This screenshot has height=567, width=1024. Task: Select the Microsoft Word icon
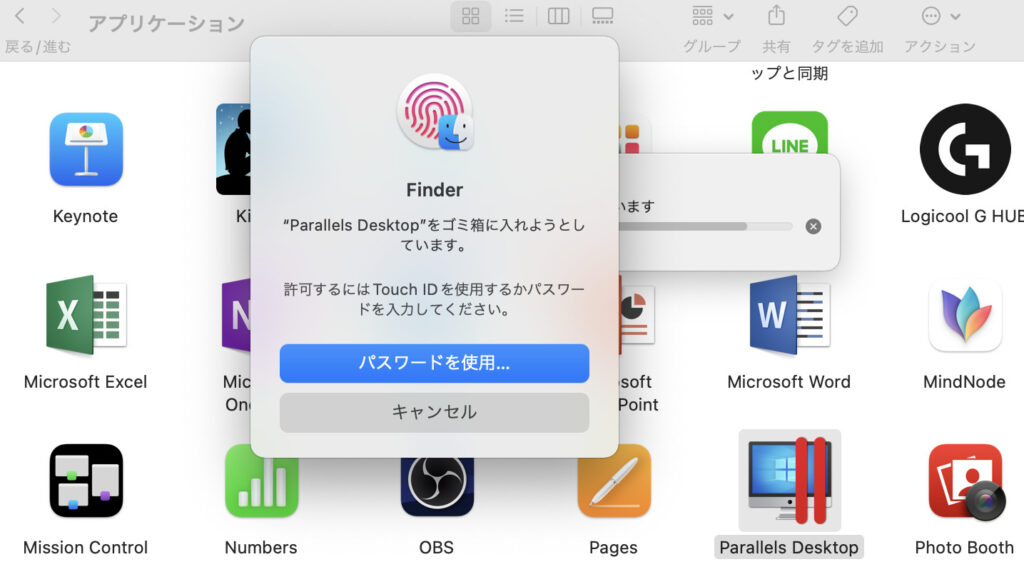point(790,315)
